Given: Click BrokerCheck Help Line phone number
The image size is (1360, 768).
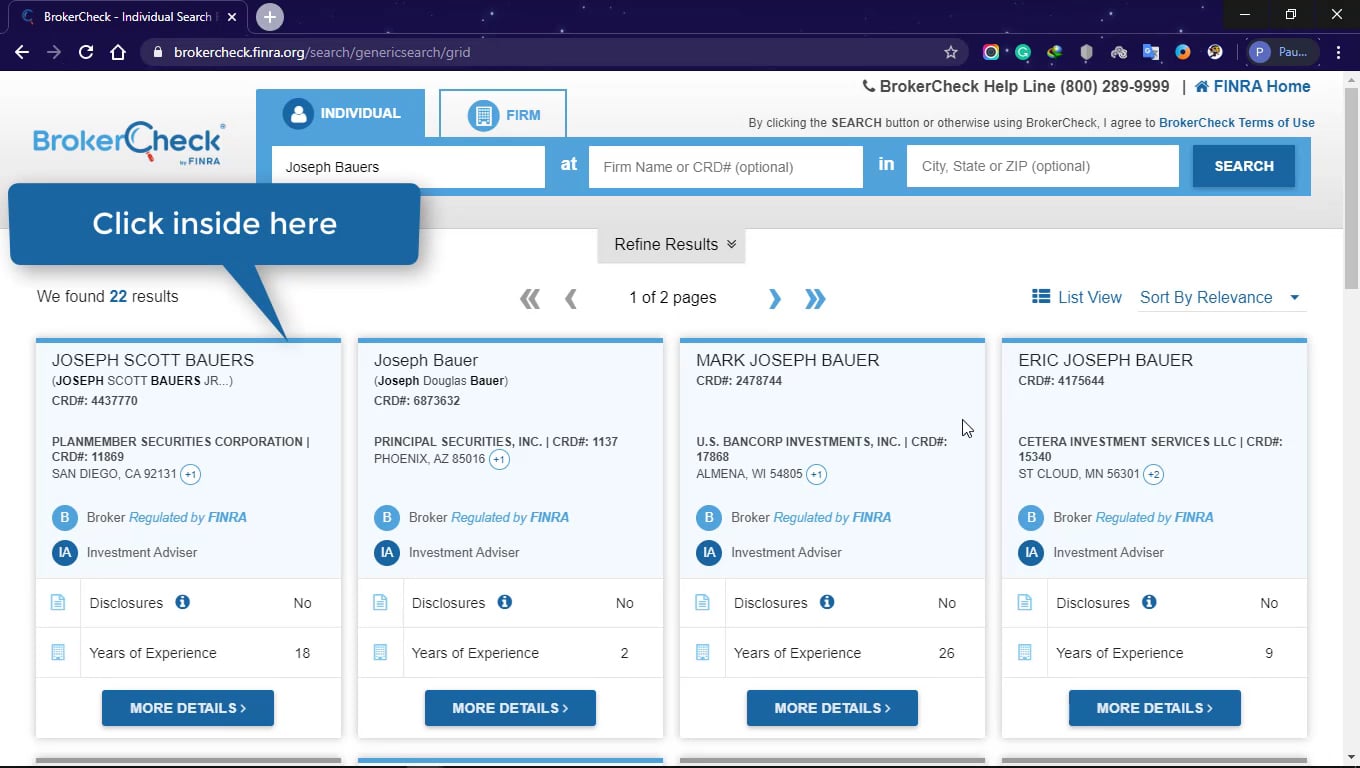Looking at the screenshot, I should [x=1115, y=86].
